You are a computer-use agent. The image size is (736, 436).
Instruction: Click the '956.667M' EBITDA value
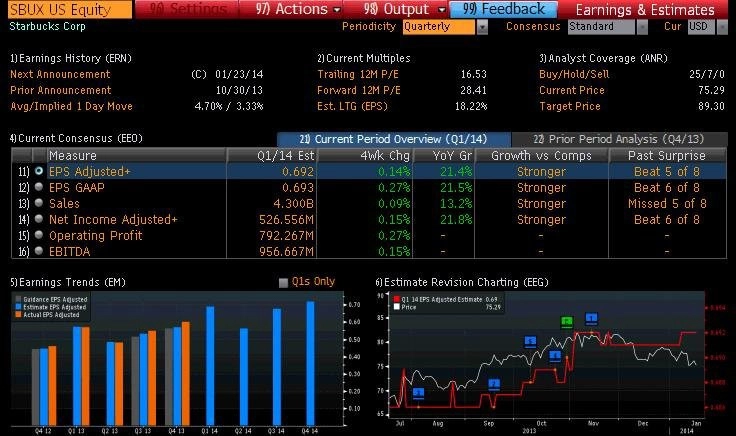(x=286, y=252)
